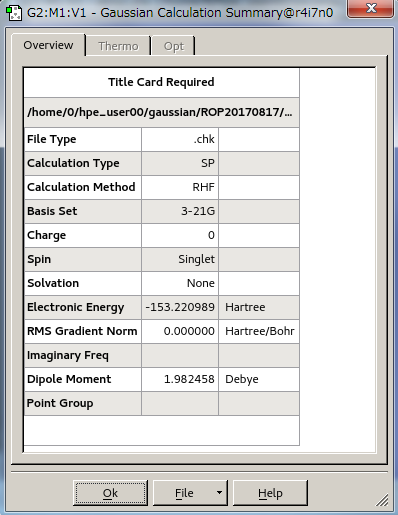Select the 'None' solvation value cell
Viewport: 398px width, 515px height.
point(180,283)
